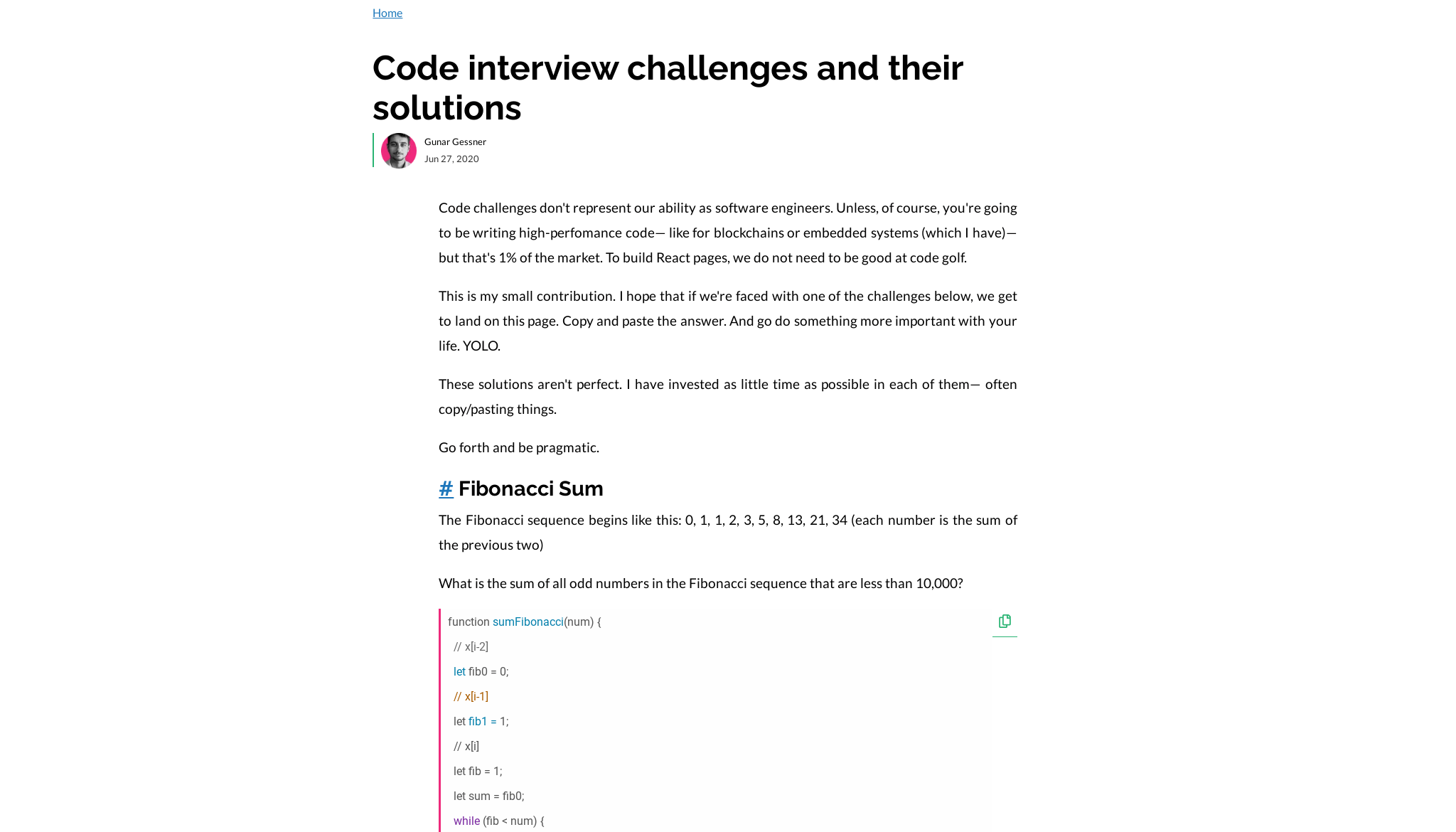1456x832 pixels.
Task: Click the "let fib1 = 1;" code line
Action: pos(481,721)
